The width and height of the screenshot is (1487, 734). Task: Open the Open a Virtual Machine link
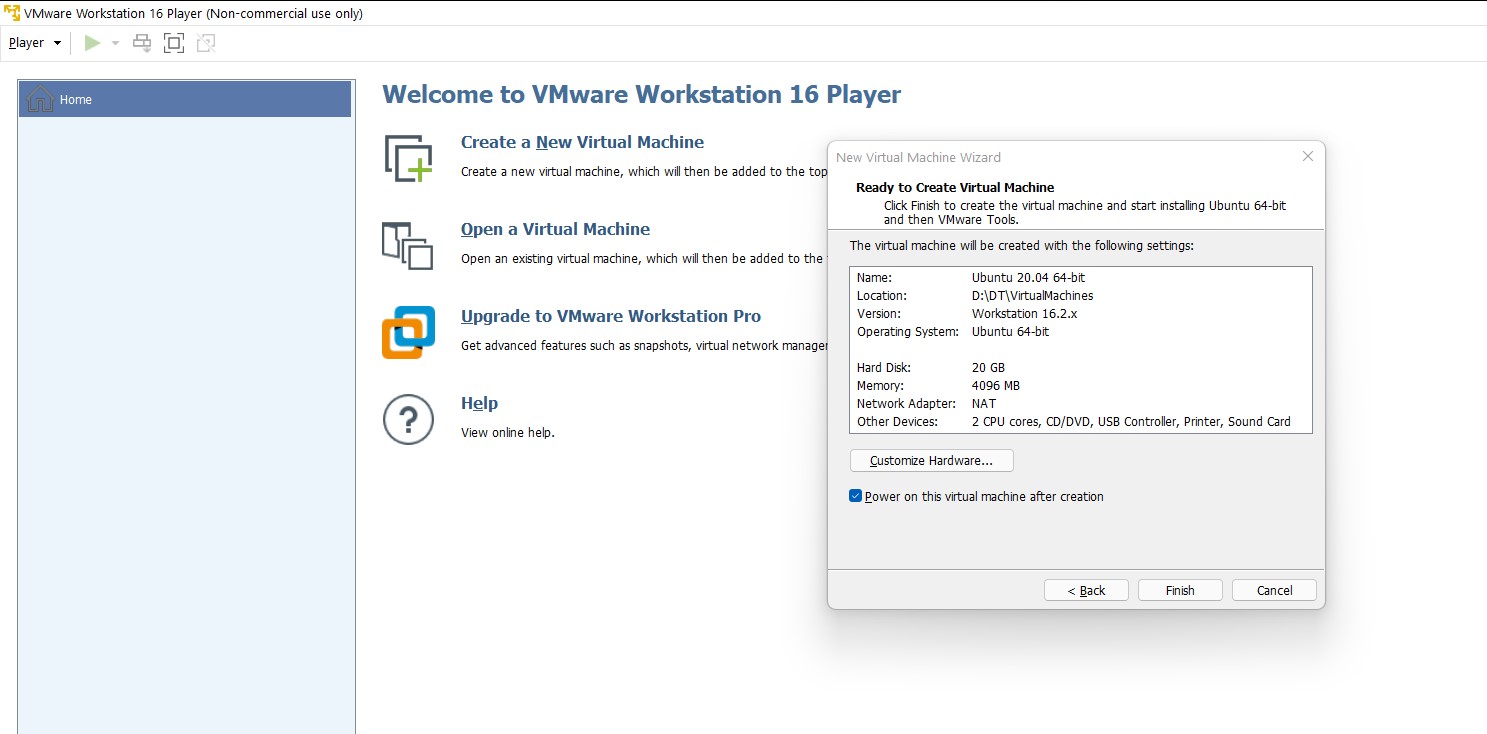555,229
